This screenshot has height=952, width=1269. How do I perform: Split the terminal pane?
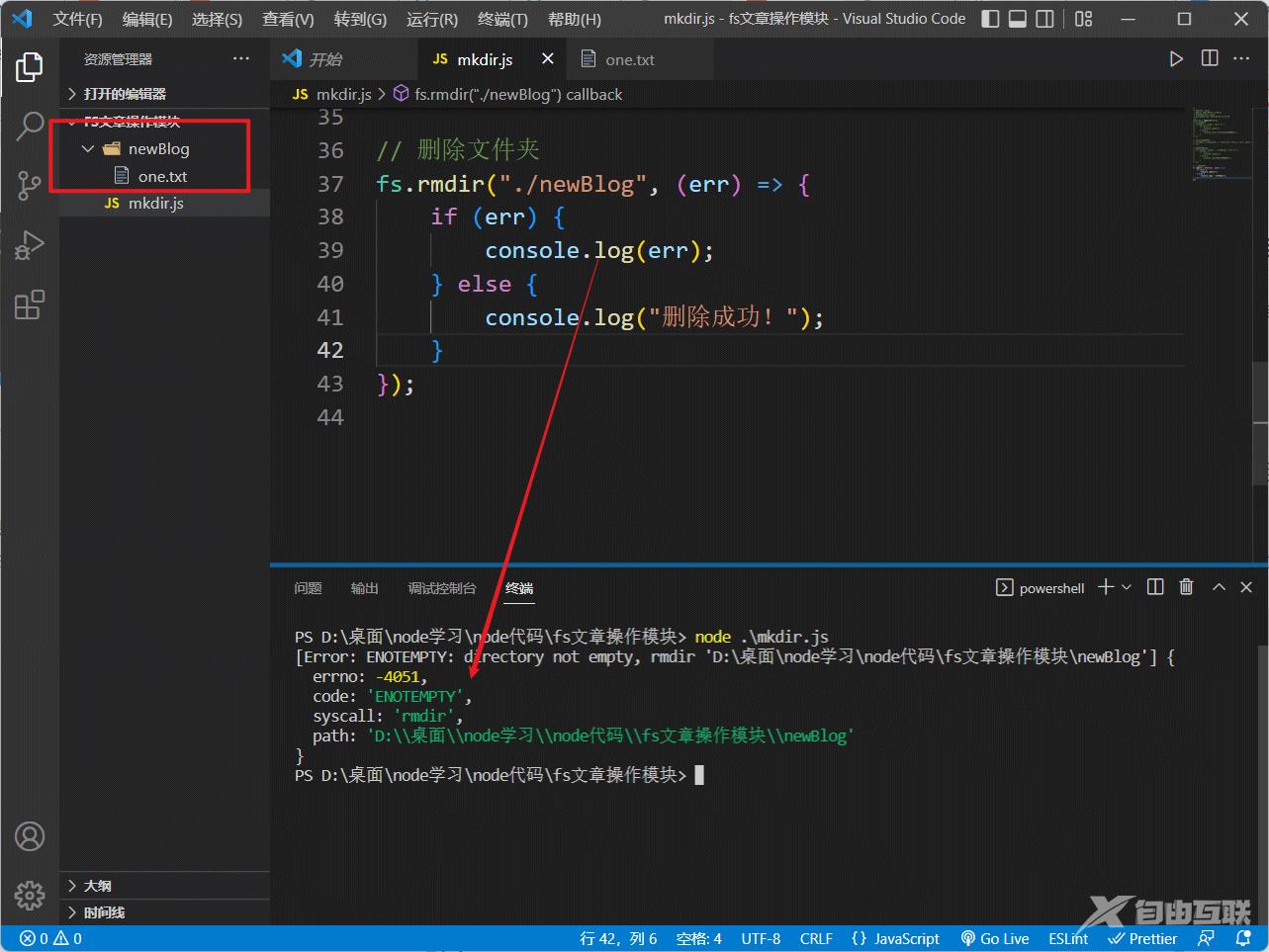point(1155,587)
